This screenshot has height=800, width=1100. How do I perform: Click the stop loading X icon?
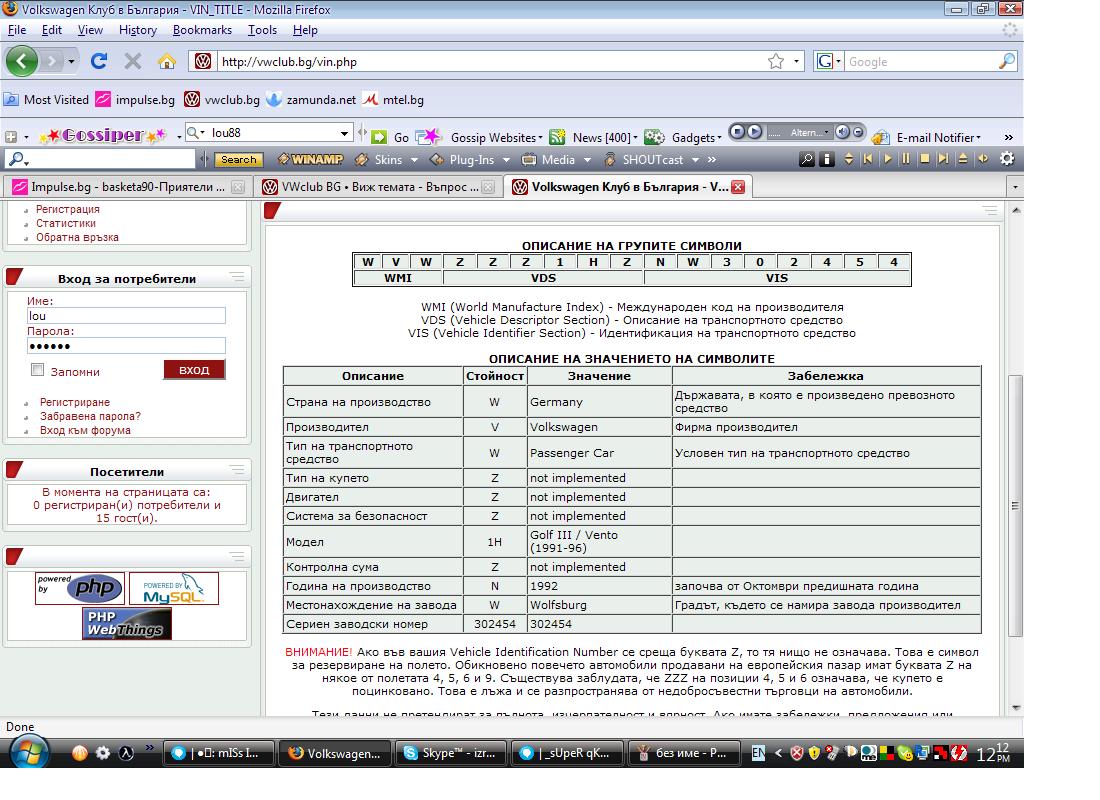tap(132, 61)
